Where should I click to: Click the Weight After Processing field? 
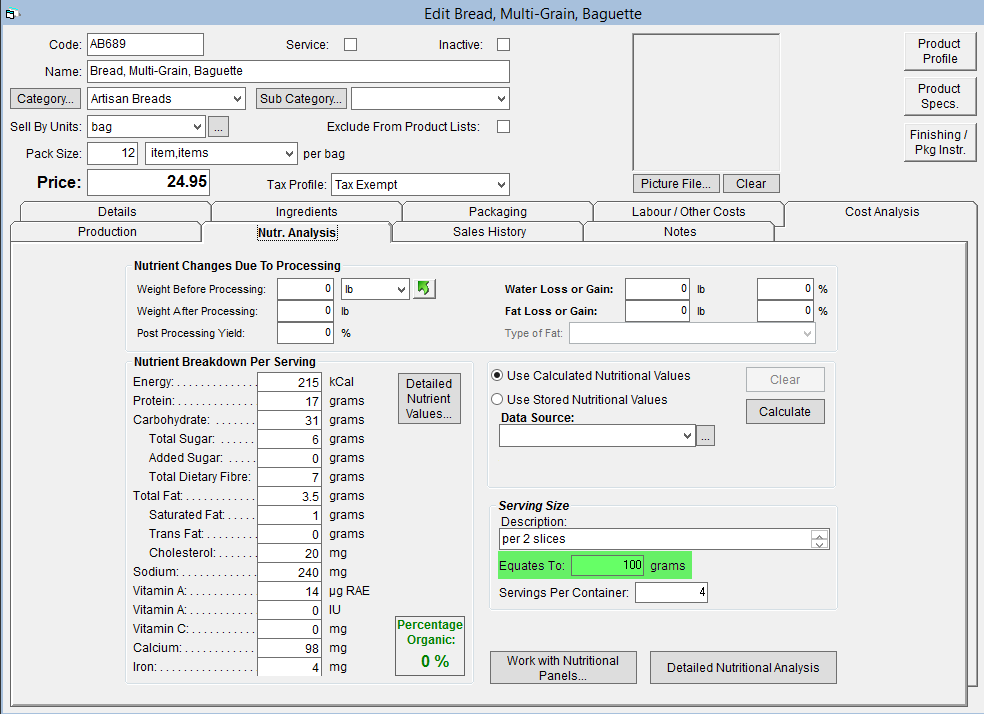click(x=305, y=311)
